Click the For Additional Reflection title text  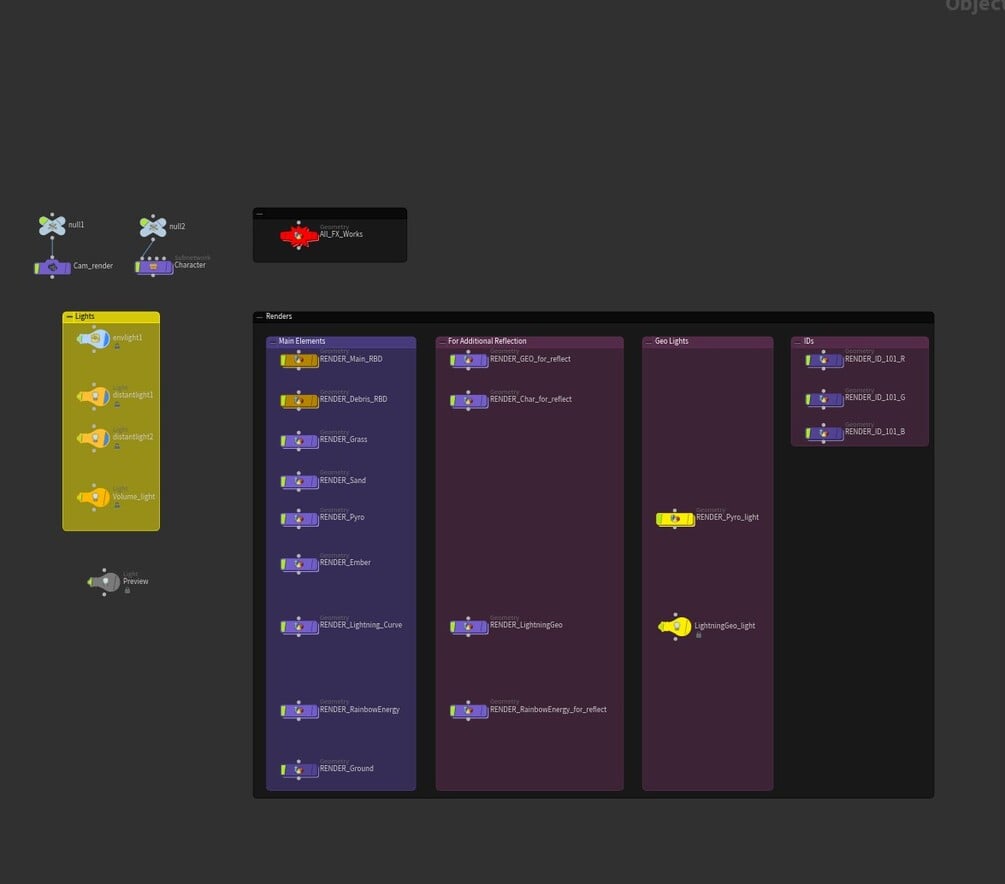pos(487,342)
